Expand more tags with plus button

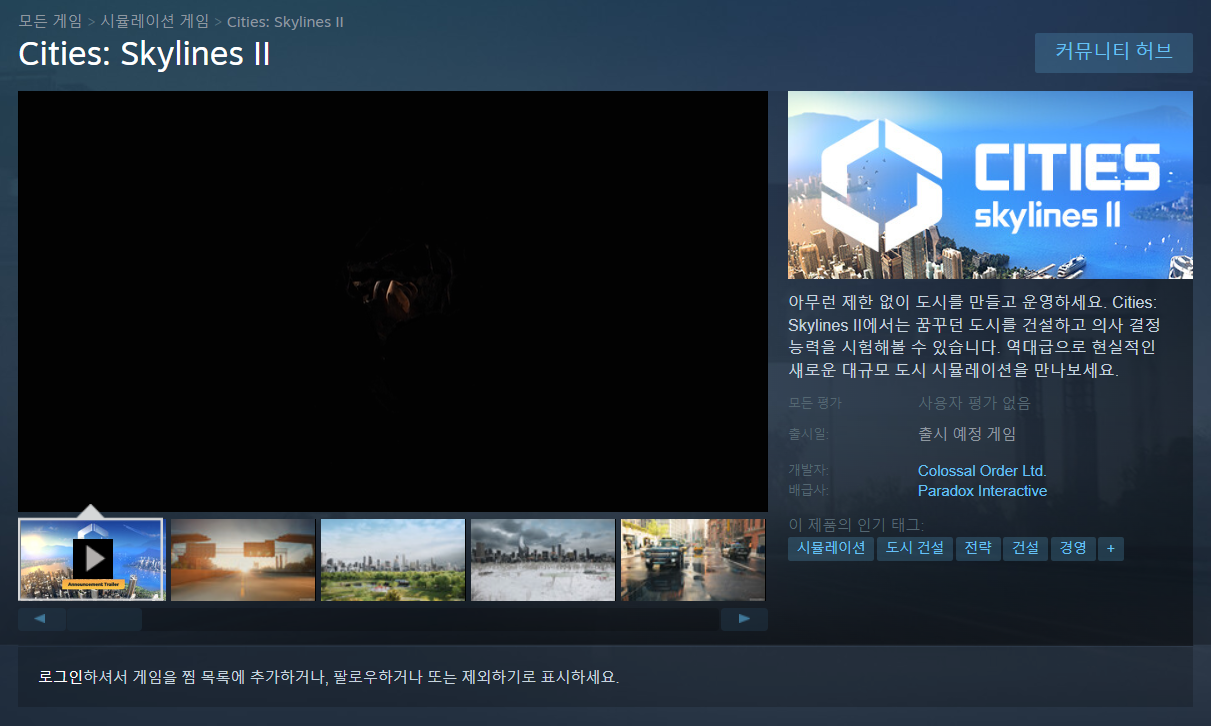(x=1111, y=548)
